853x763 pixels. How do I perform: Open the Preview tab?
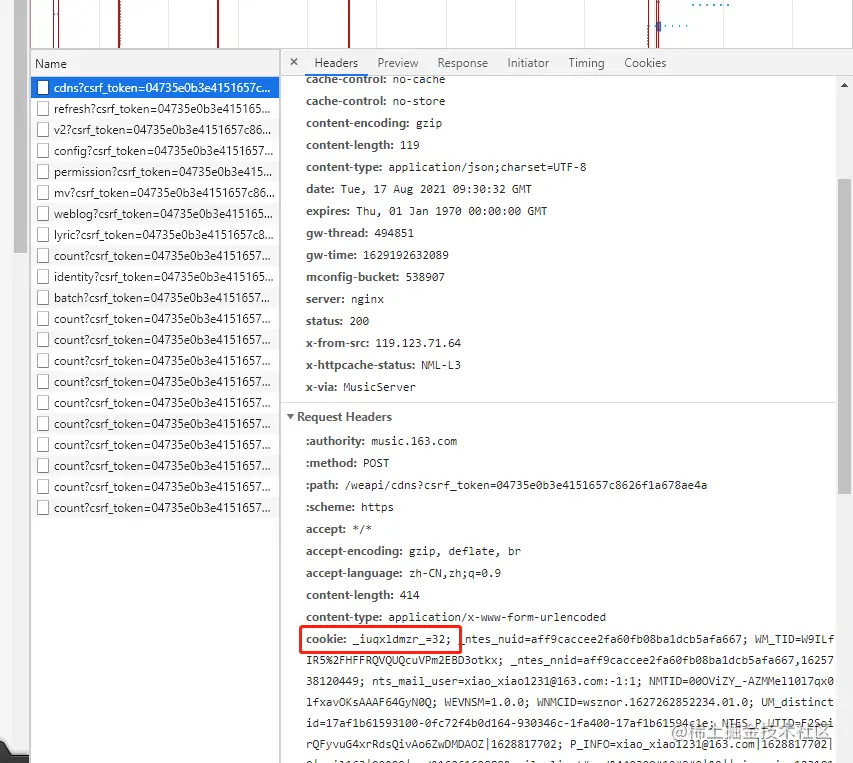398,63
